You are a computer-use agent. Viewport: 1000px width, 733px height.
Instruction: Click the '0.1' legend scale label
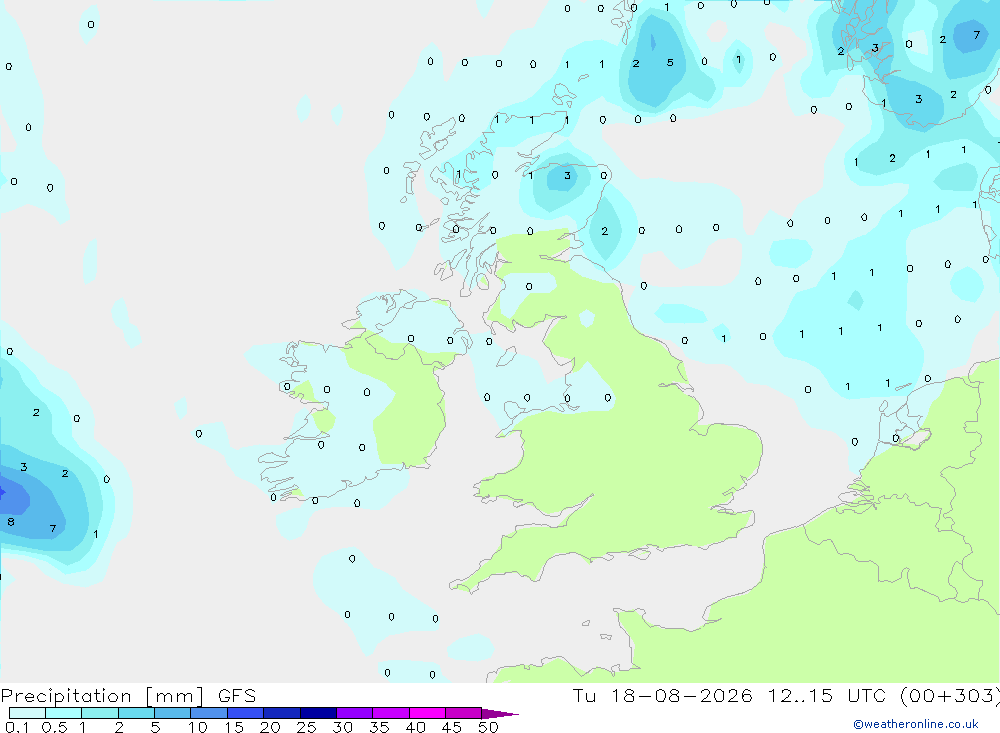click(x=16, y=727)
